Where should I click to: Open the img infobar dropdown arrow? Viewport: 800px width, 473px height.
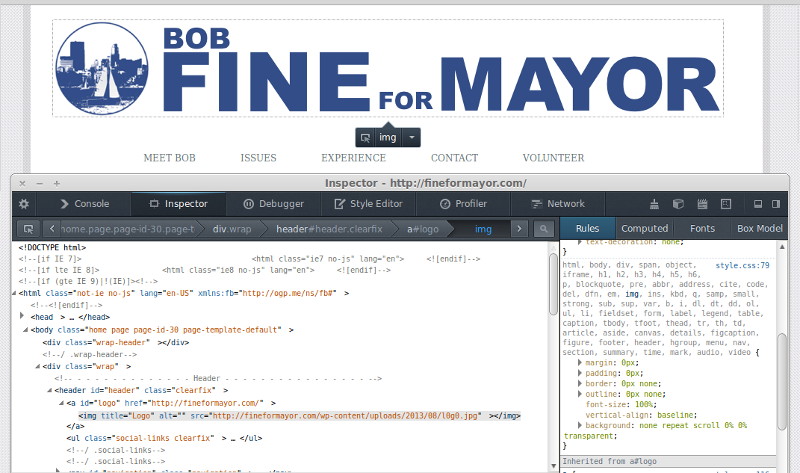(413, 137)
